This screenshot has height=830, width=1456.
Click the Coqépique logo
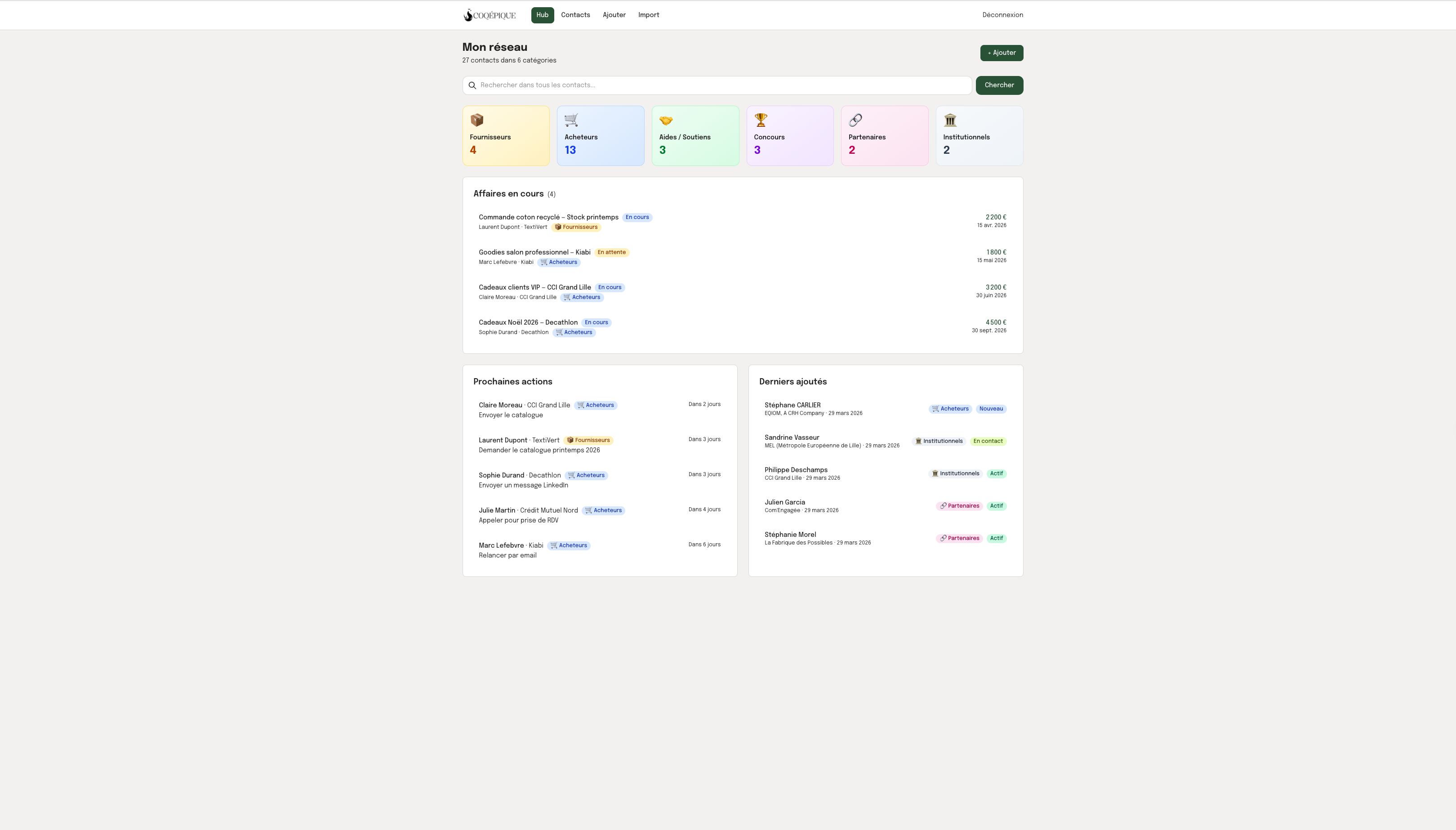(x=490, y=15)
